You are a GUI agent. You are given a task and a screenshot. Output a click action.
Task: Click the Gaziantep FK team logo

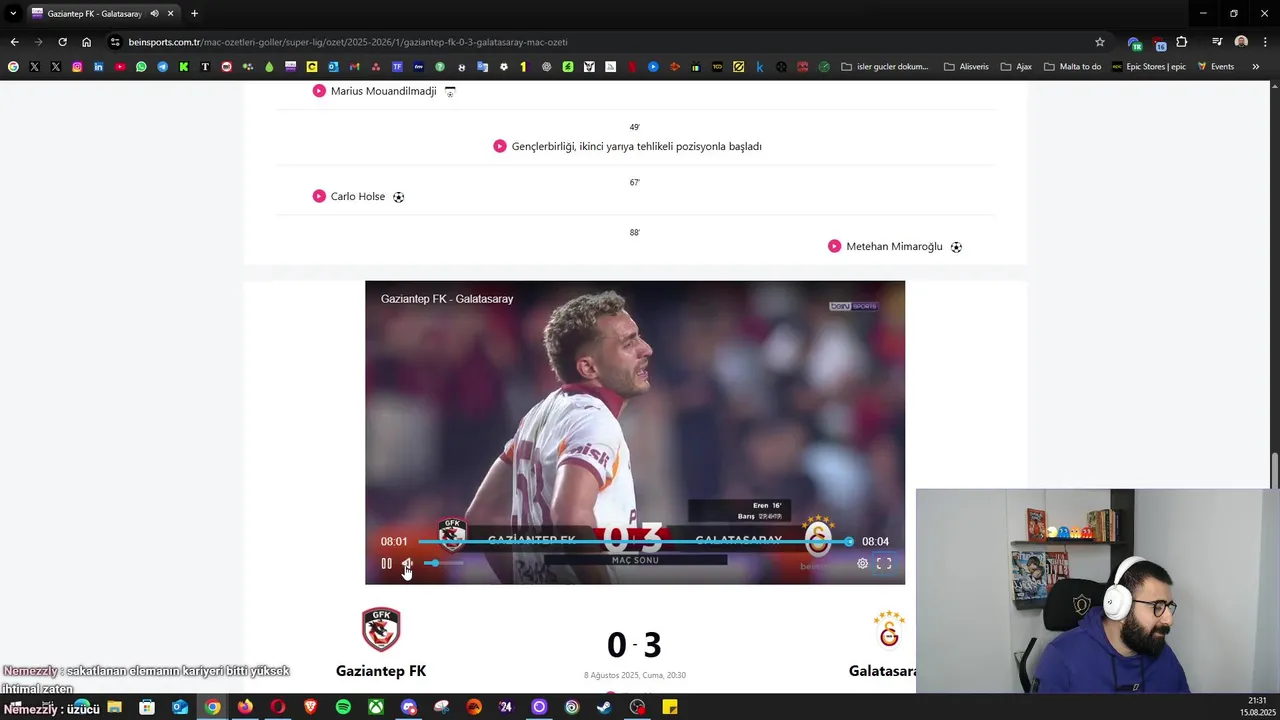tap(381, 630)
